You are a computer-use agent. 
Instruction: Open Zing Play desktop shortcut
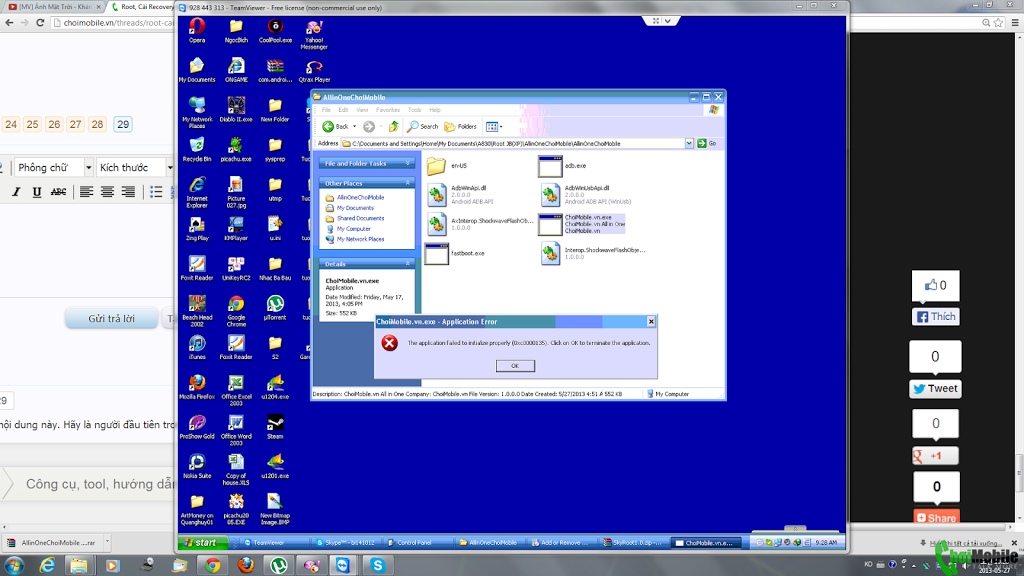(x=197, y=229)
